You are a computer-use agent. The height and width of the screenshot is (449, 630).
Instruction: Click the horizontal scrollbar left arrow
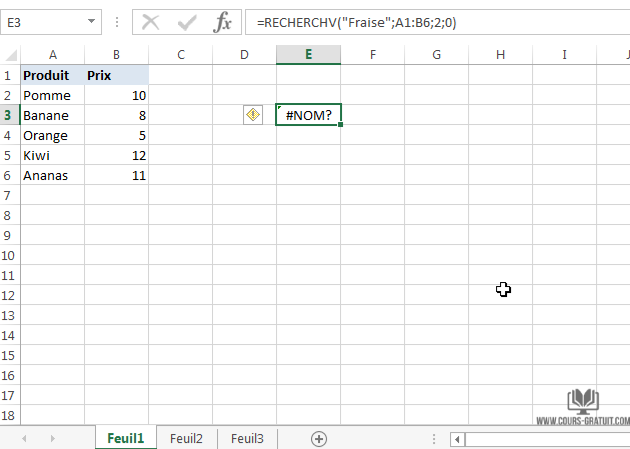click(x=457, y=438)
